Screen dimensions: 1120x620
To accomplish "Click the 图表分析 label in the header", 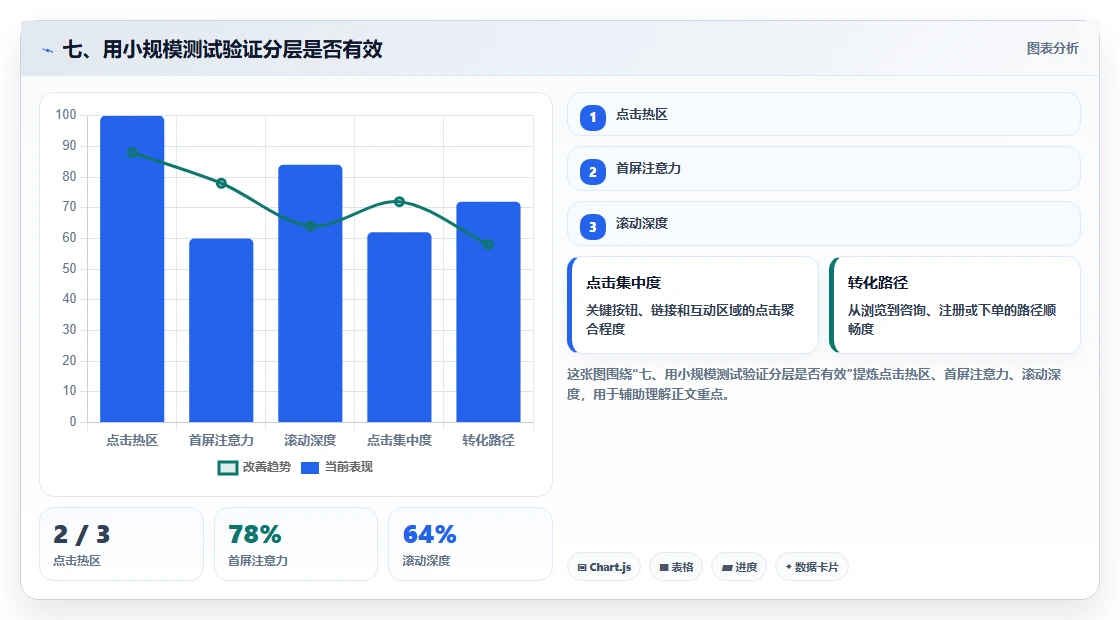I will click(1053, 49).
